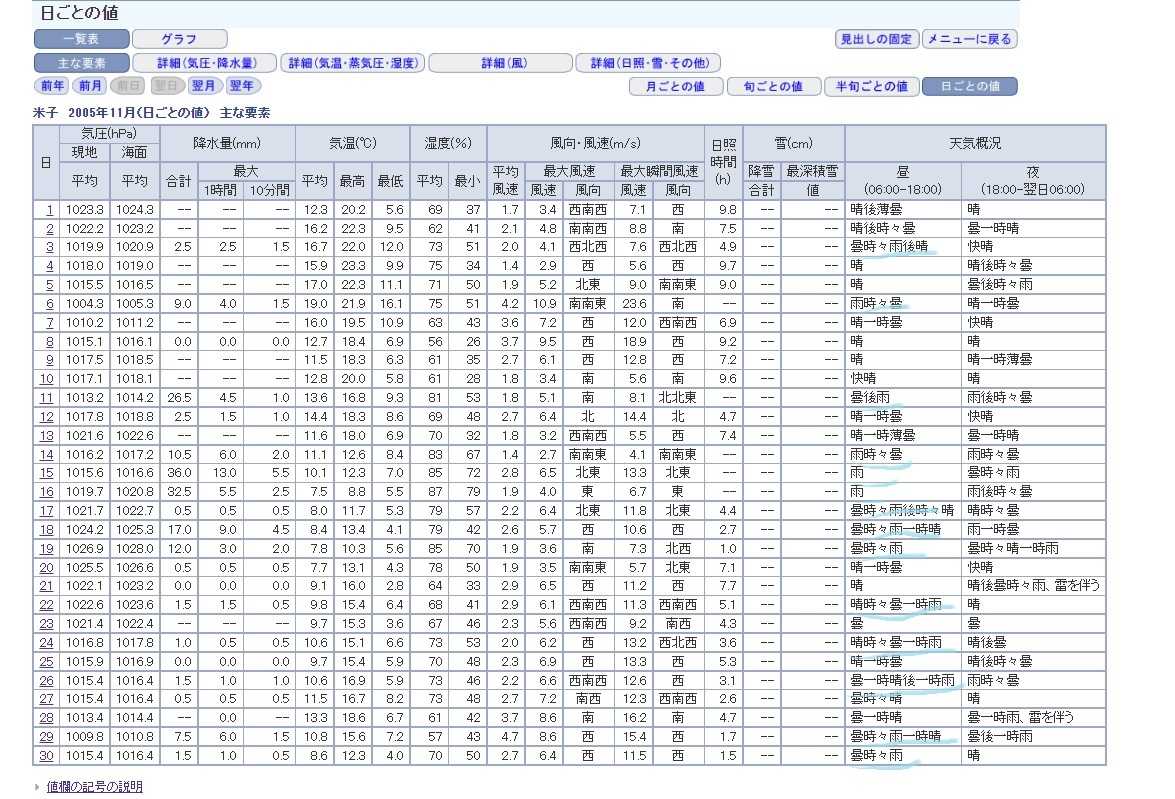This screenshot has height=799, width=1175.
Task: Open the 詳細(気圧・降水量) tab
Action: tap(206, 63)
